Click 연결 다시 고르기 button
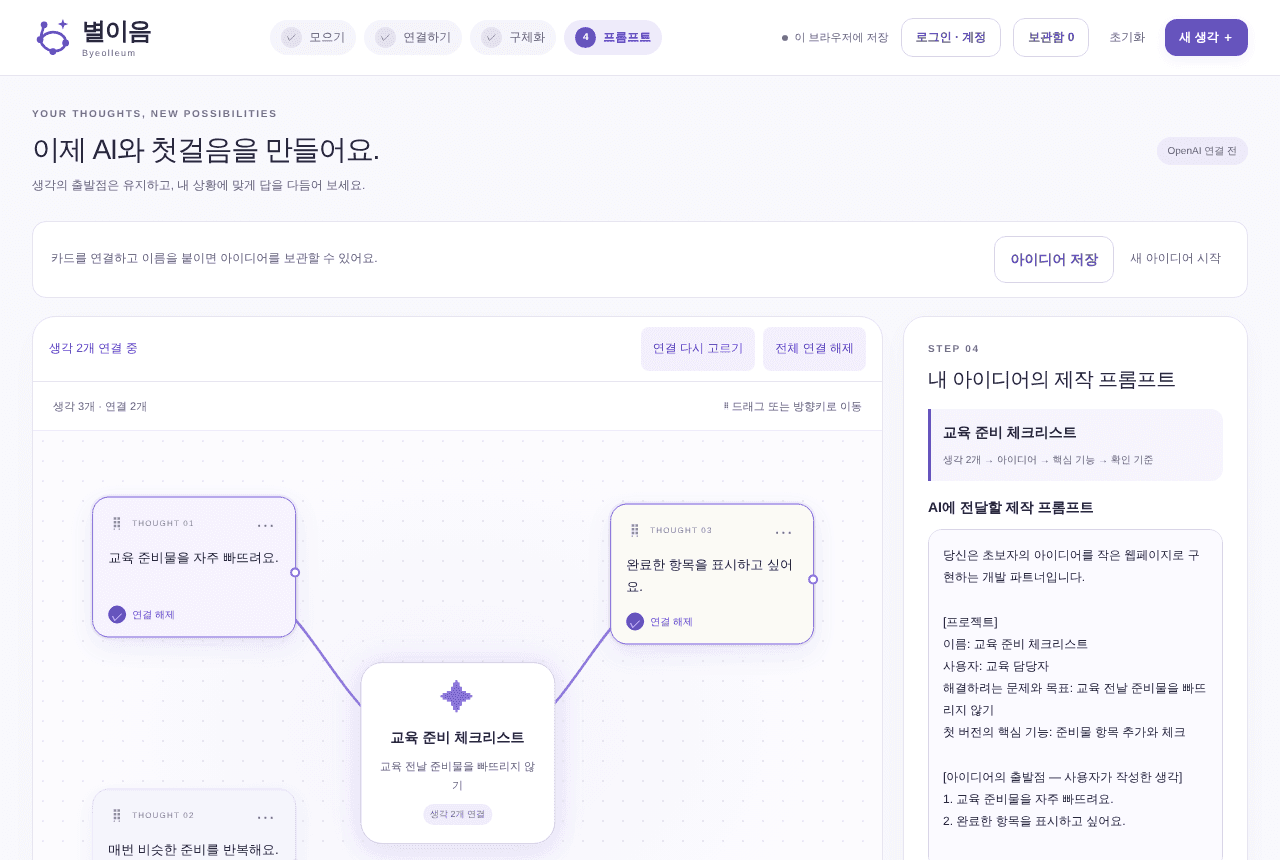The width and height of the screenshot is (1280, 860). coord(698,349)
